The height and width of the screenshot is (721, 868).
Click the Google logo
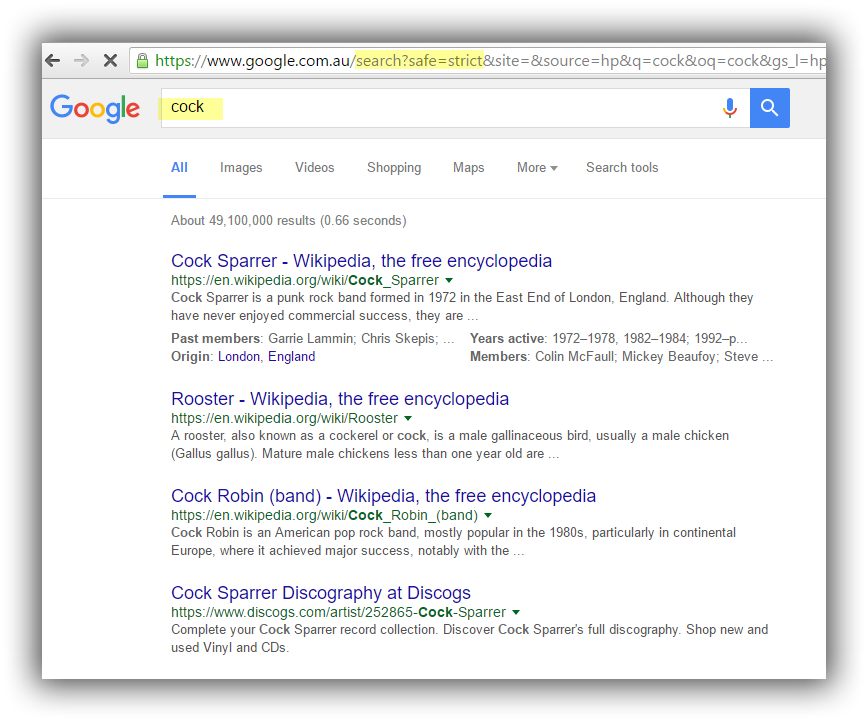95,110
